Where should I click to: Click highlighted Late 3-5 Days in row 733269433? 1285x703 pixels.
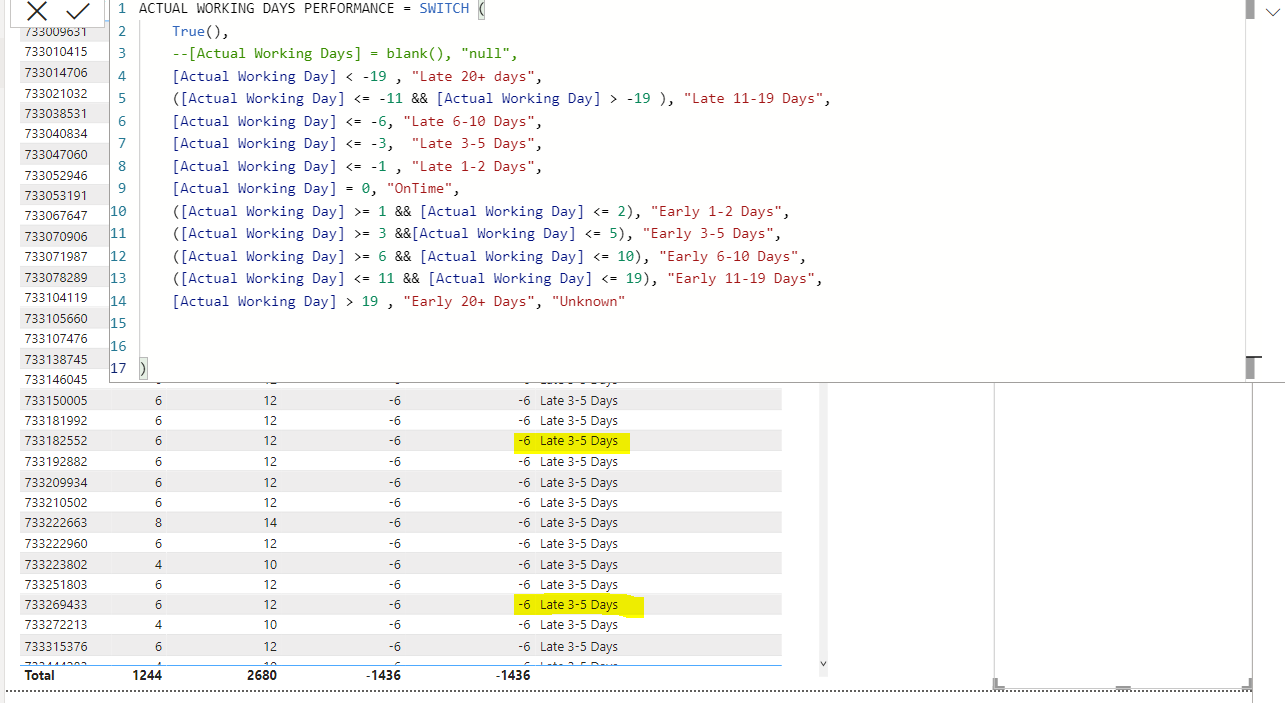[x=579, y=605]
